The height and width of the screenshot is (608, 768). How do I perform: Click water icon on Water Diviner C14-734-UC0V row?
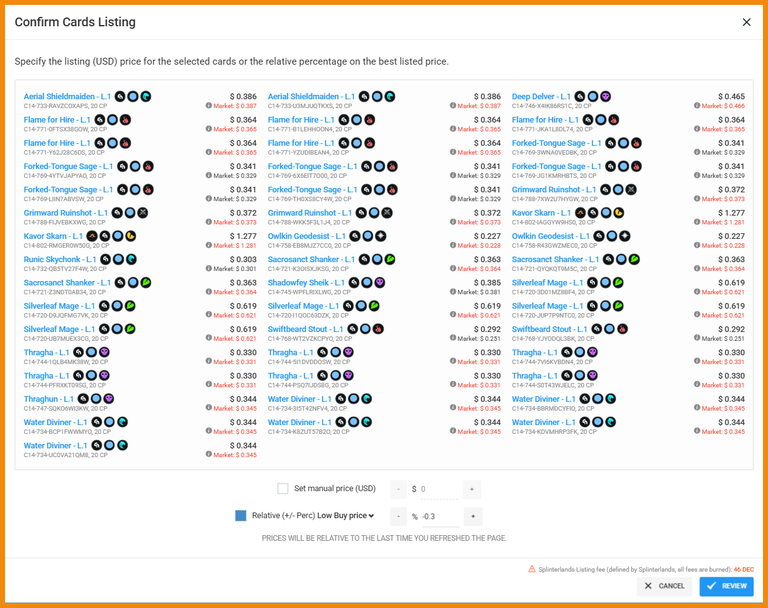(x=122, y=445)
